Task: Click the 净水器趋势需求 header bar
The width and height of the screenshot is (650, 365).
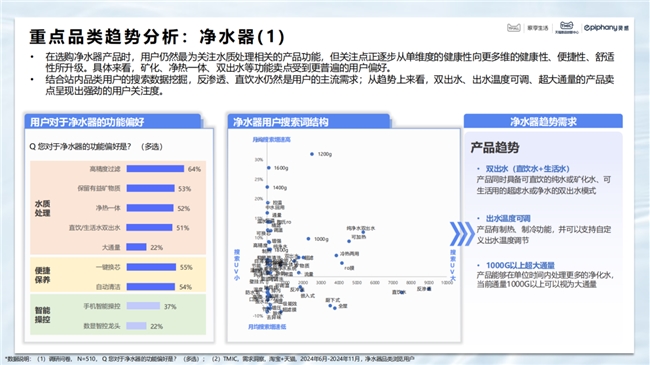Action: [x=543, y=121]
